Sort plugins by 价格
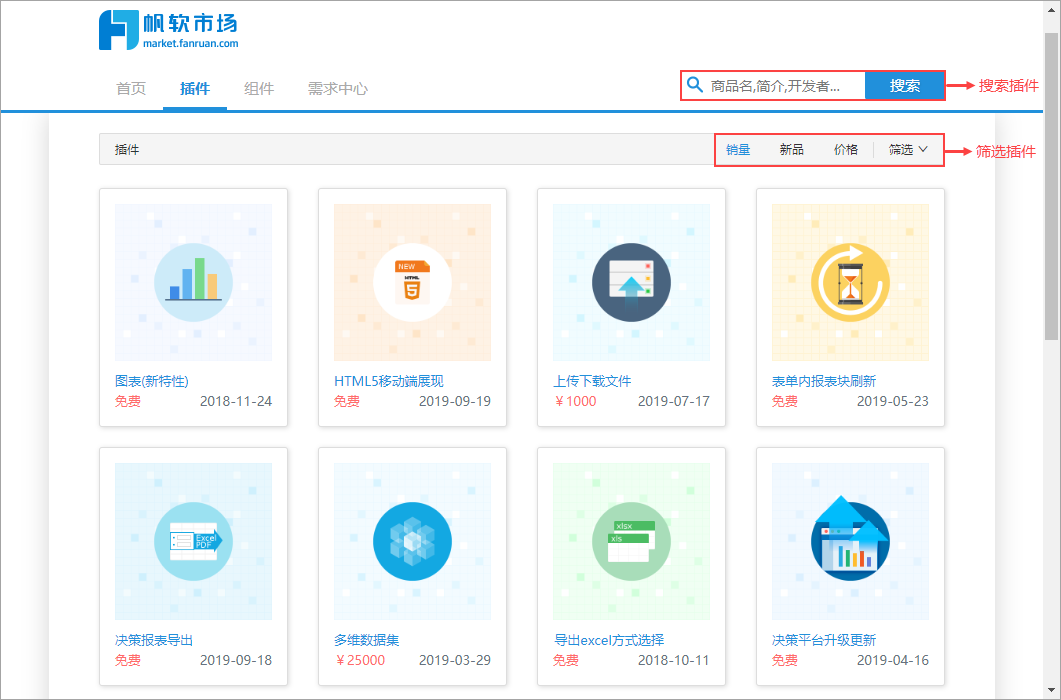 (846, 150)
